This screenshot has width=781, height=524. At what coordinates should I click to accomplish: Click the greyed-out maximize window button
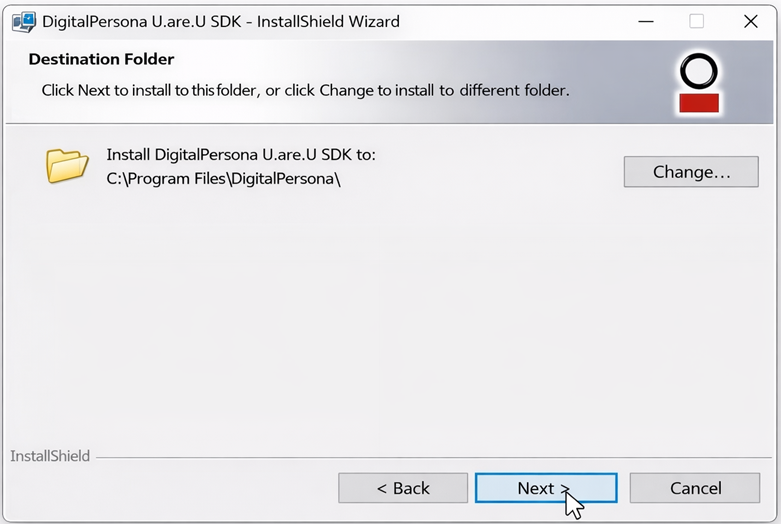(696, 21)
